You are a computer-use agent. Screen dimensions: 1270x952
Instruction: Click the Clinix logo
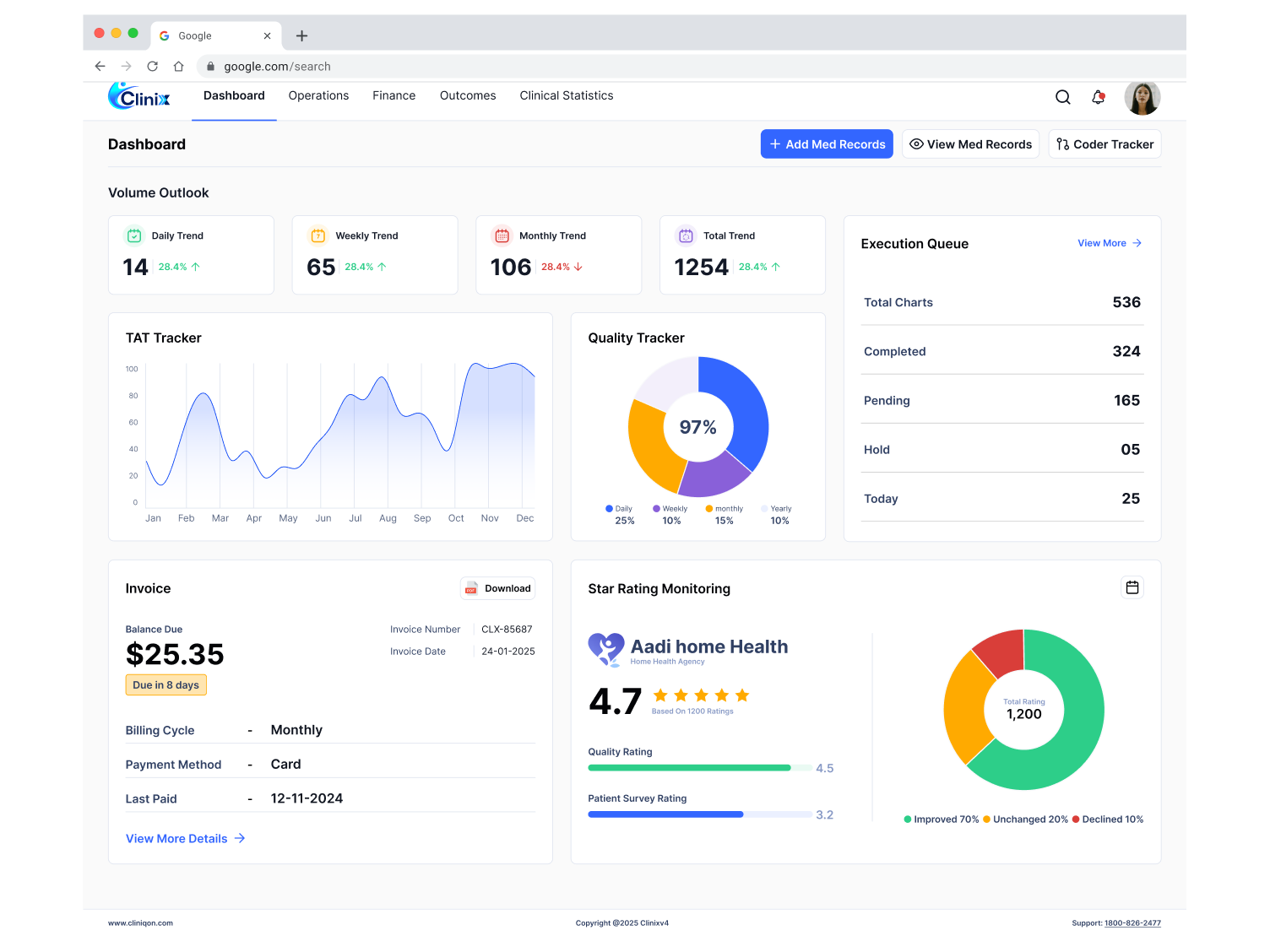tap(139, 97)
